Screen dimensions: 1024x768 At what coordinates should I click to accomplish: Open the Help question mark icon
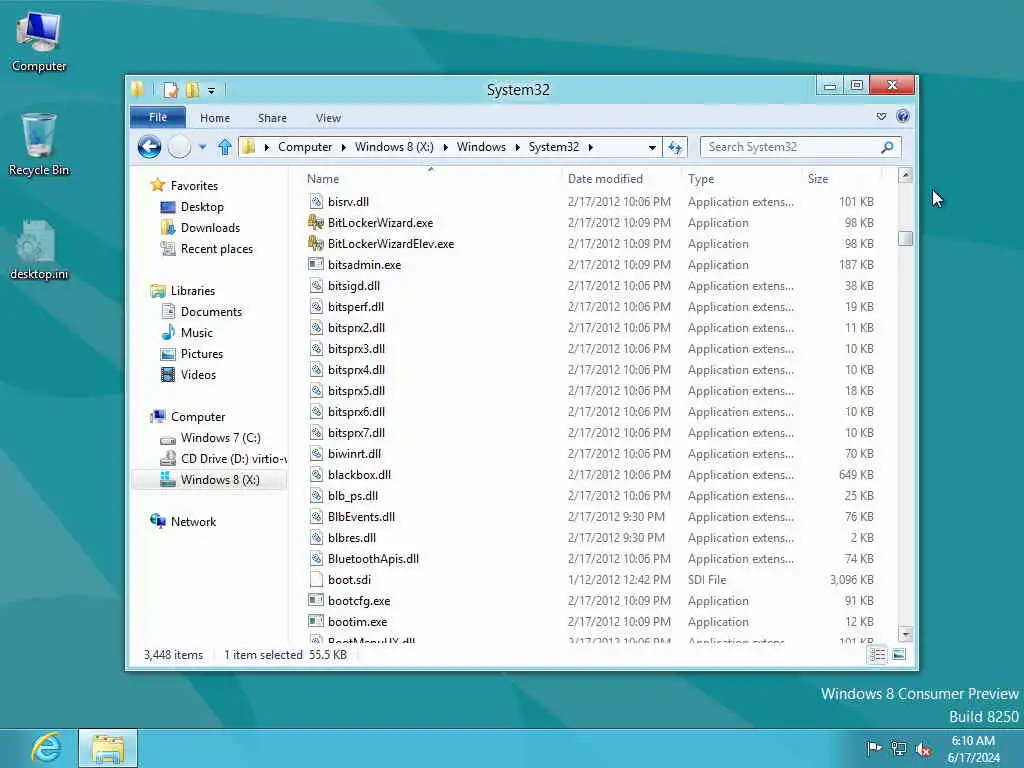[x=903, y=116]
